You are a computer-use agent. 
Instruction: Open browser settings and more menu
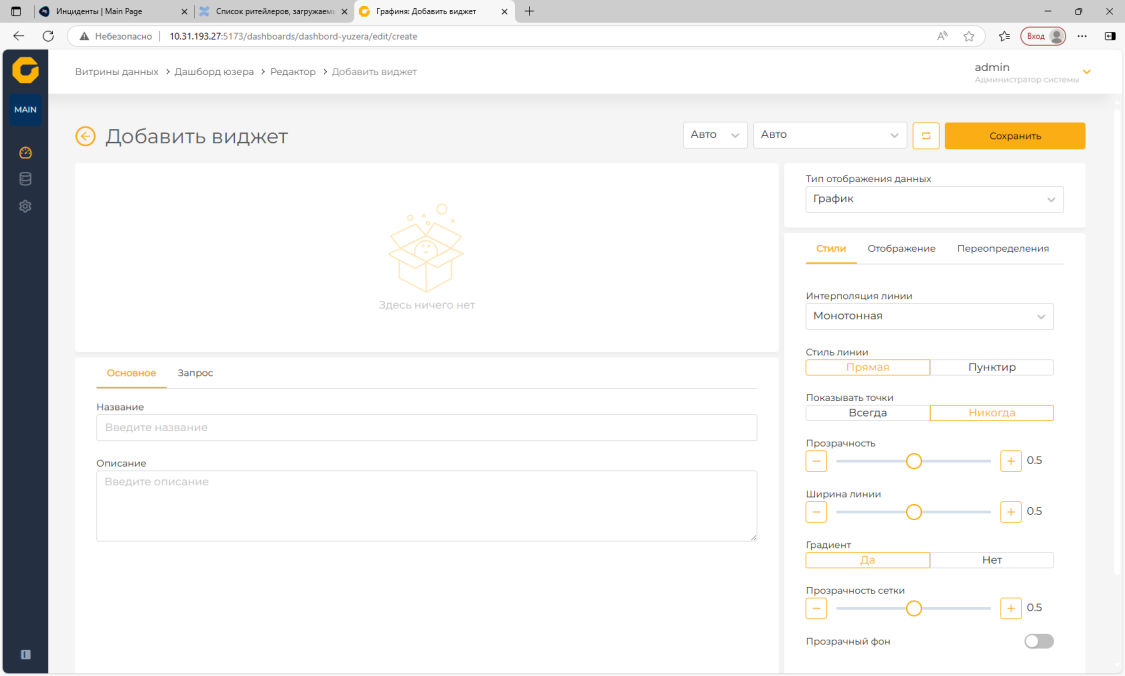(x=1082, y=36)
